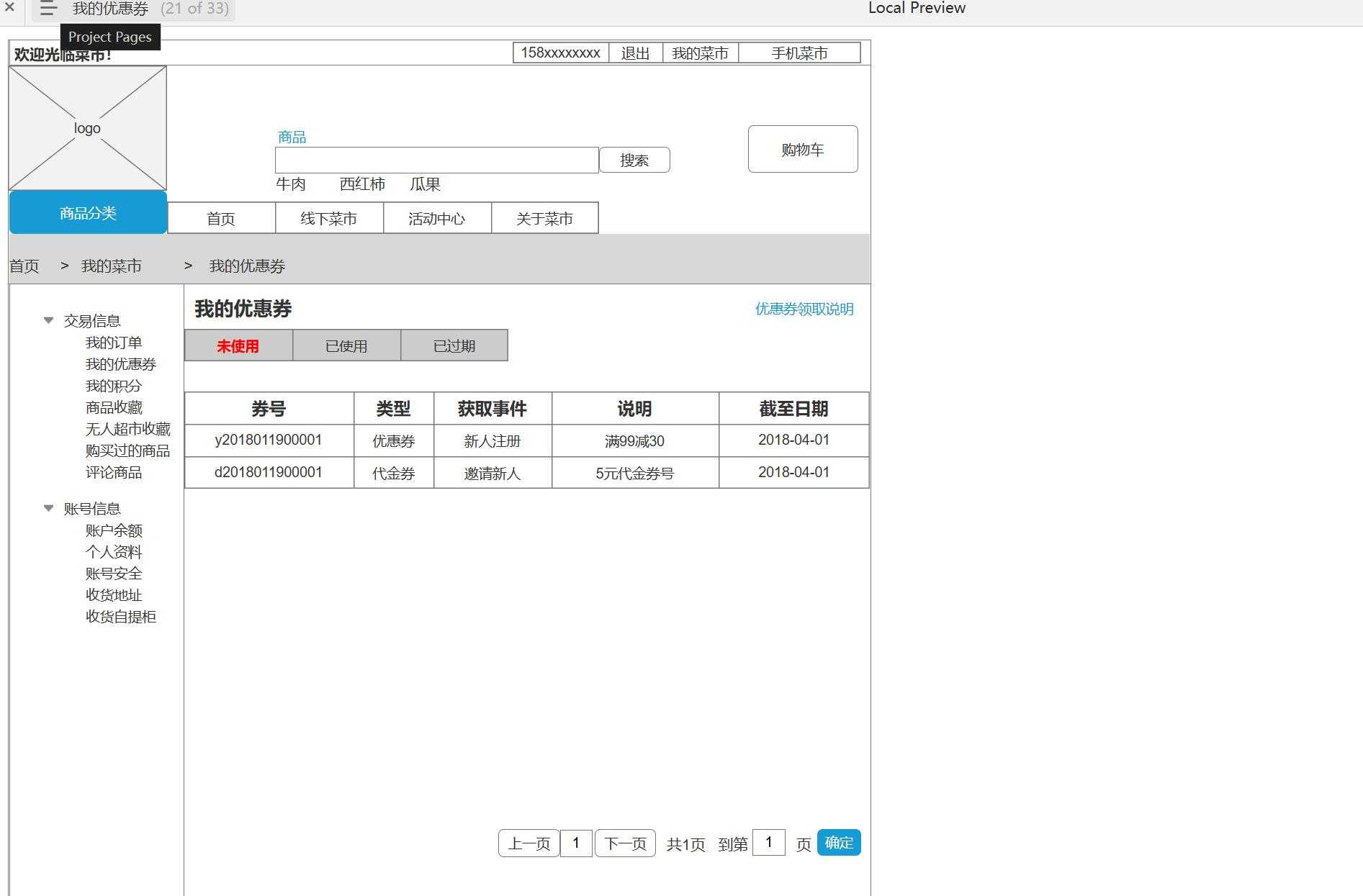Switch to the 已过期 tab
The width and height of the screenshot is (1363, 896).
454,345
